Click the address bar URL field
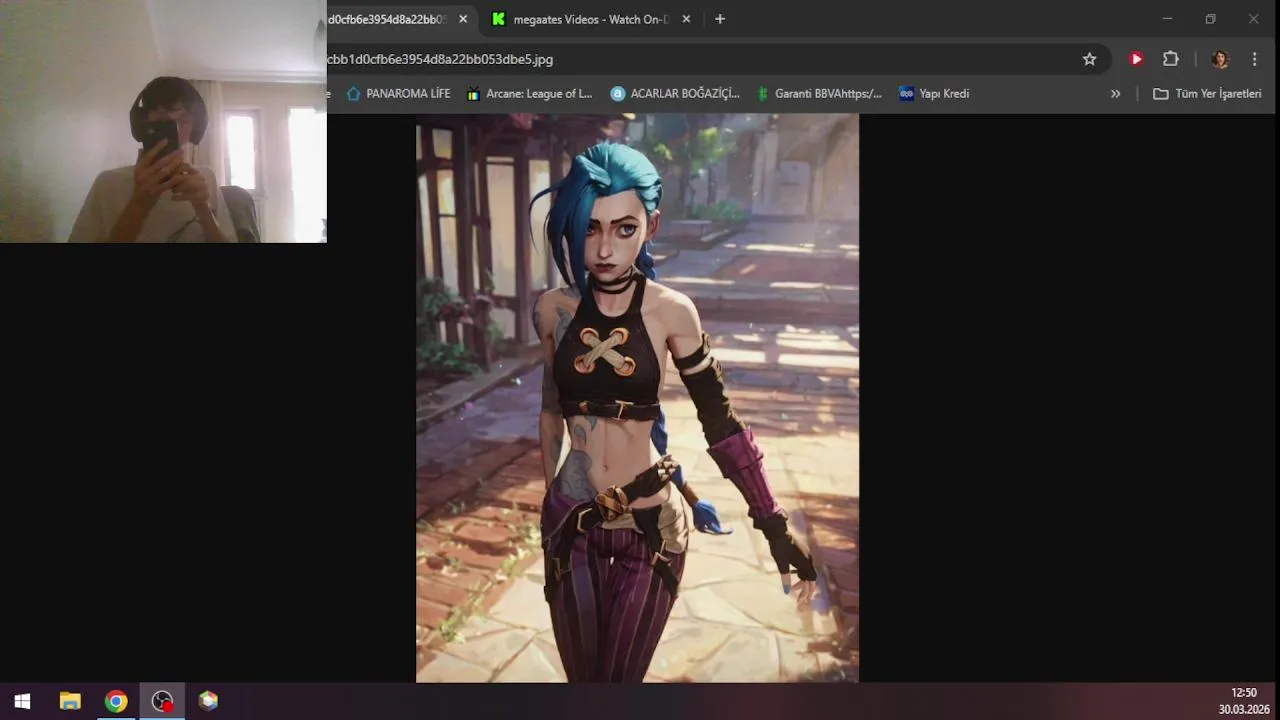Image resolution: width=1280 pixels, height=720 pixels. [700, 59]
